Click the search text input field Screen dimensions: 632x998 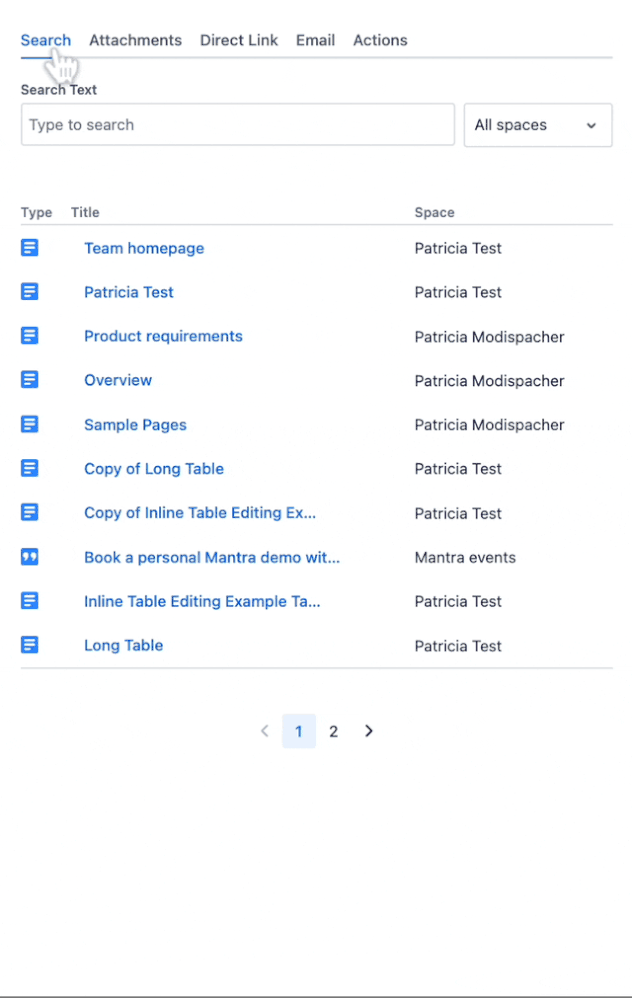pyautogui.click(x=237, y=124)
